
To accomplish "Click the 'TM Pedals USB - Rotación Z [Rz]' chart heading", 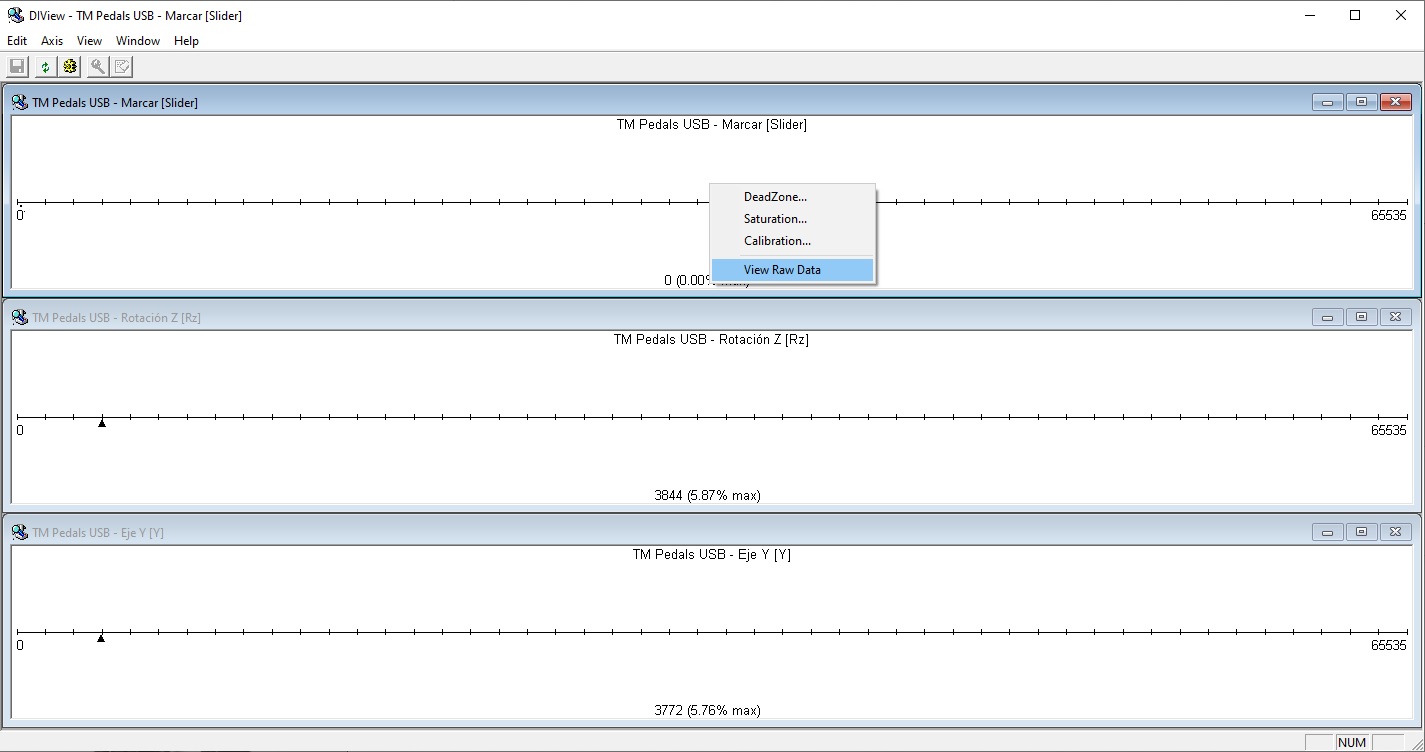I will coord(711,340).
